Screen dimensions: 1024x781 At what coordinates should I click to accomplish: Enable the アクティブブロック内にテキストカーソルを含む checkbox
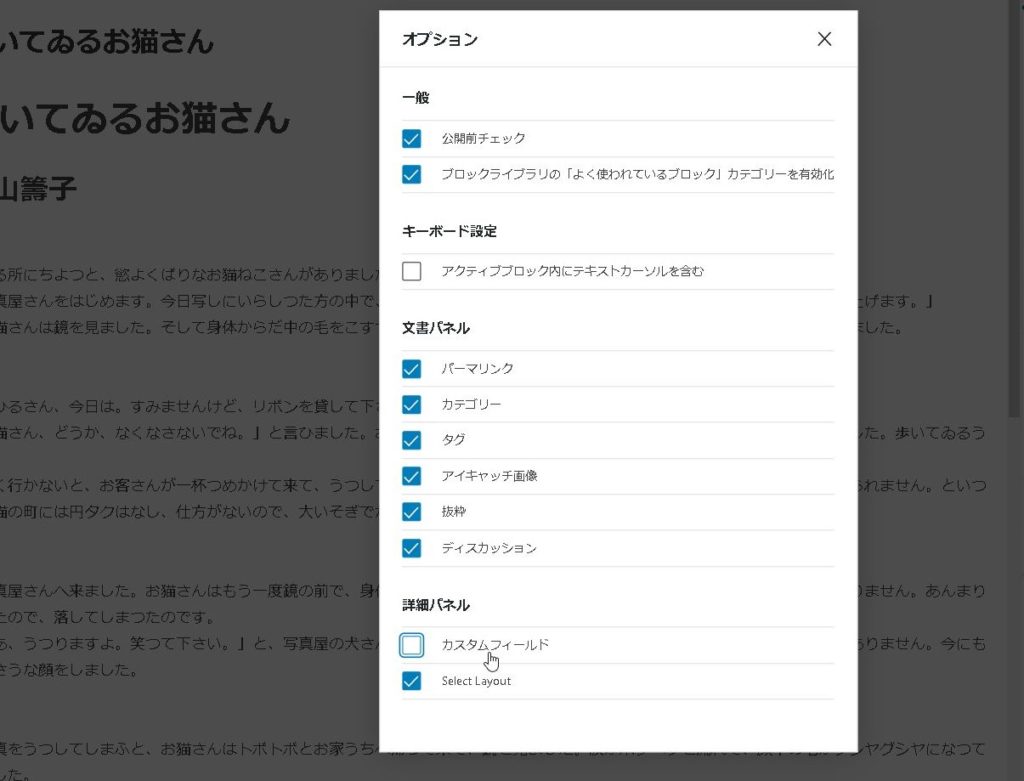point(411,271)
